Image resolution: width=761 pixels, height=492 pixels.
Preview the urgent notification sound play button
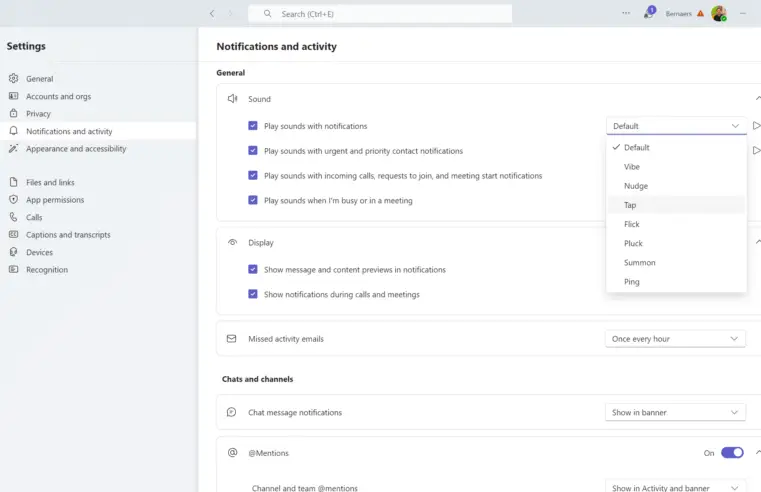756,150
